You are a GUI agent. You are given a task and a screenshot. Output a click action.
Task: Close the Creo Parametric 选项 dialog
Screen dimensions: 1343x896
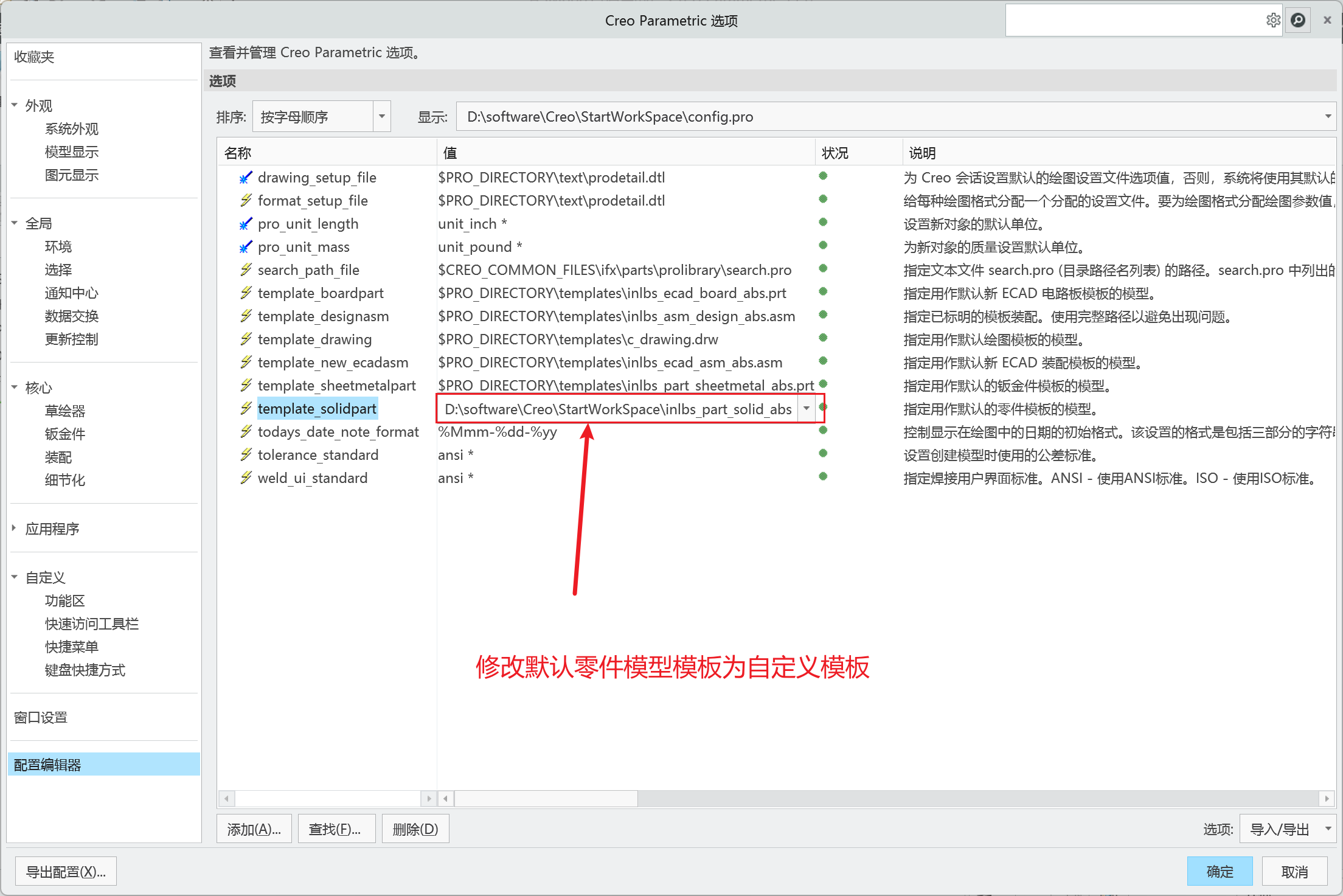point(1327,20)
